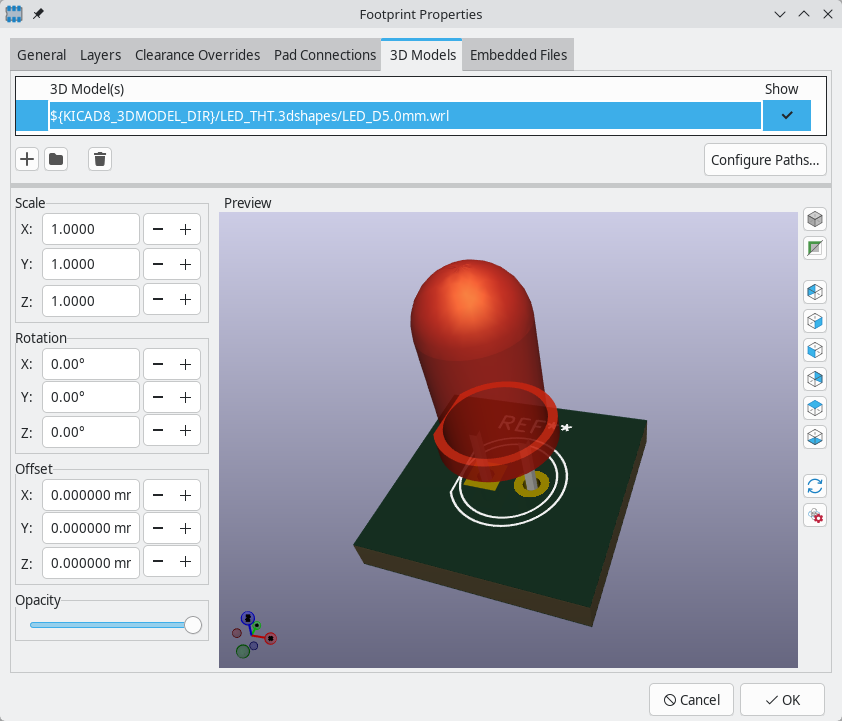Screen dimensions: 842x721
Task: Delete the selected 3D model
Action: 99,159
